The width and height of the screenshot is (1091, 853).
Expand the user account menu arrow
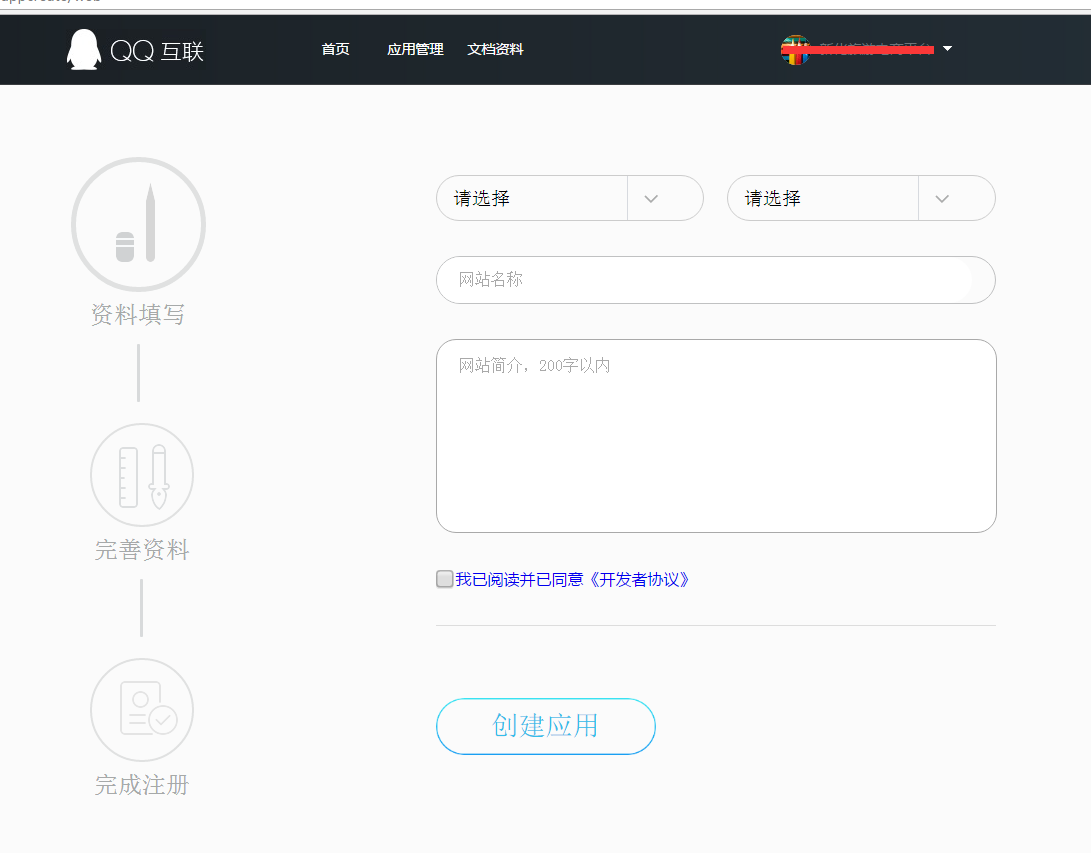947,49
